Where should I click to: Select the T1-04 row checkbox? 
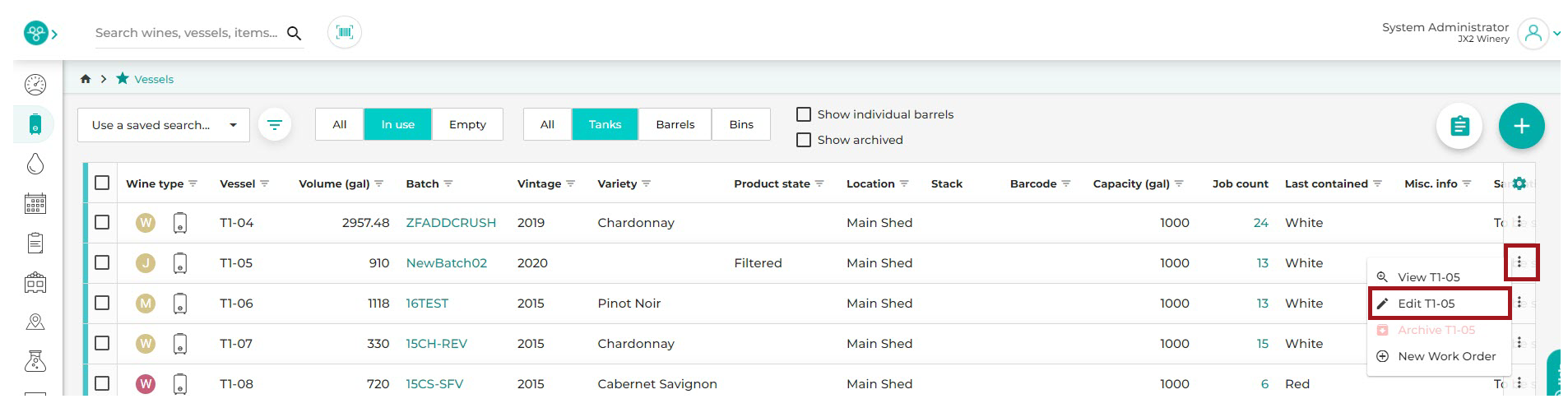point(102,222)
